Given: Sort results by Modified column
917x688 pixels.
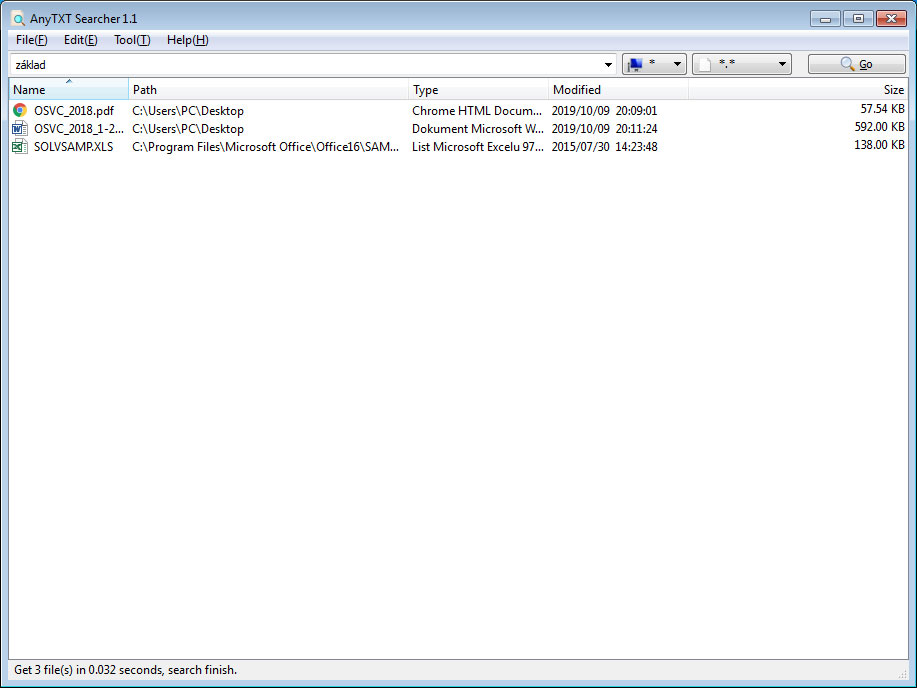Looking at the screenshot, I should coord(618,90).
